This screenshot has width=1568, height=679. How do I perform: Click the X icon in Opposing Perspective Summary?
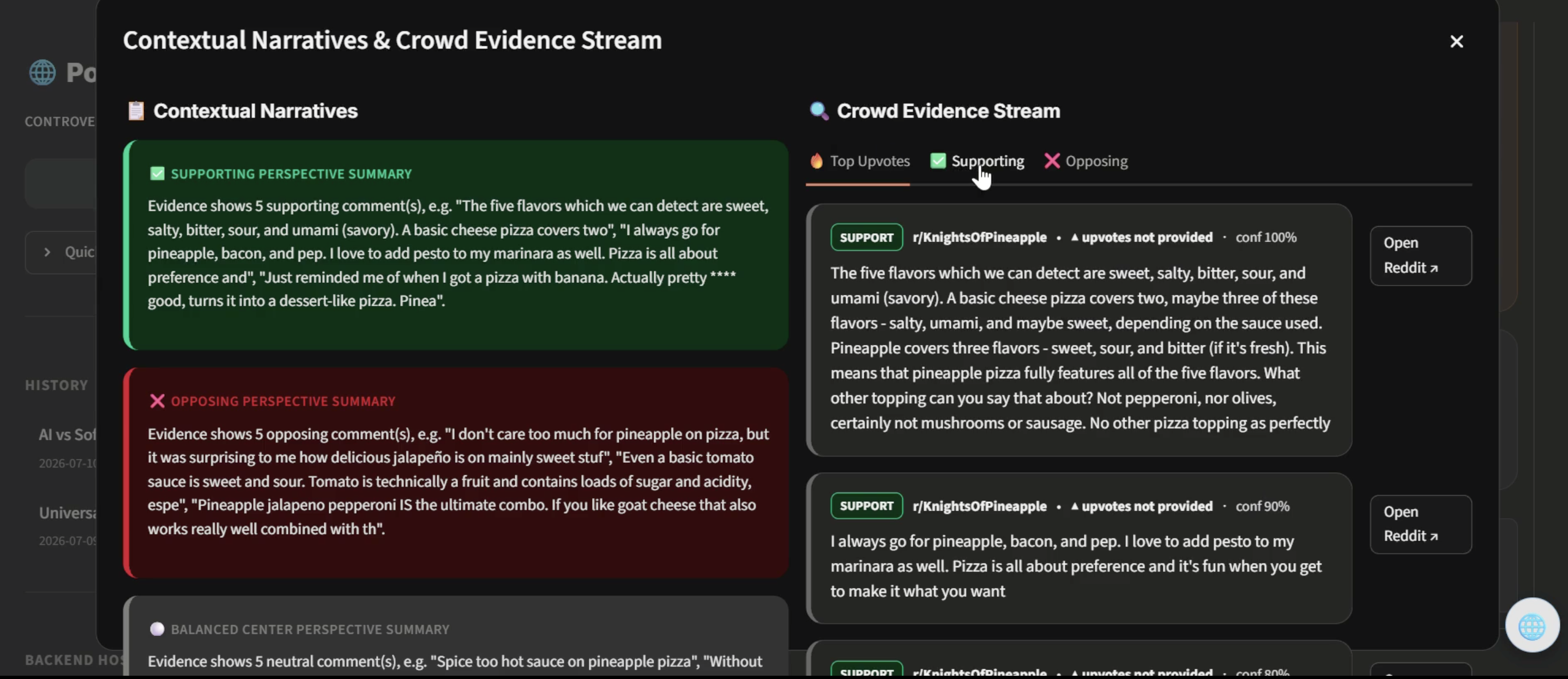pos(157,401)
